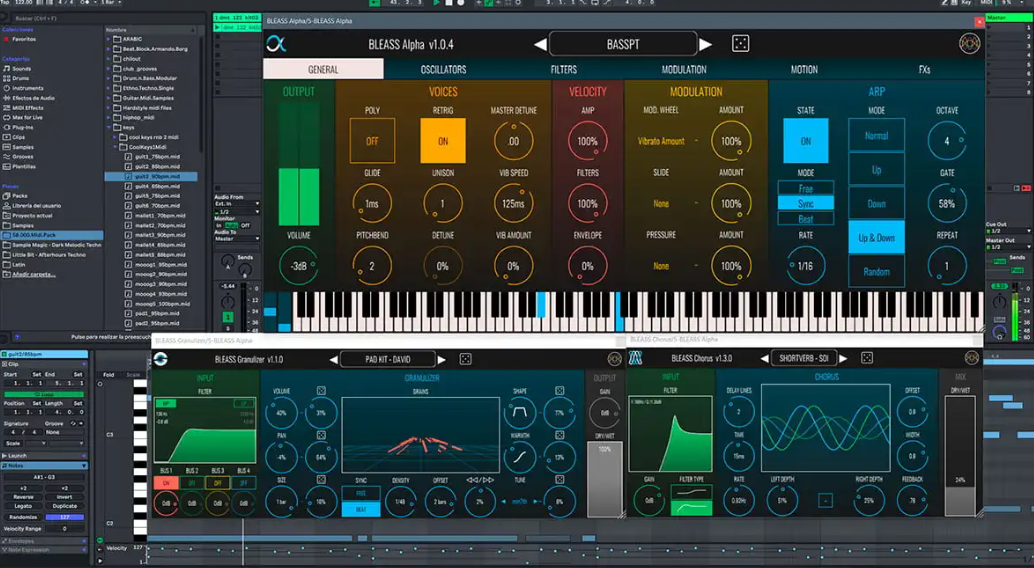Click Legato button in Notes panel

(23, 506)
